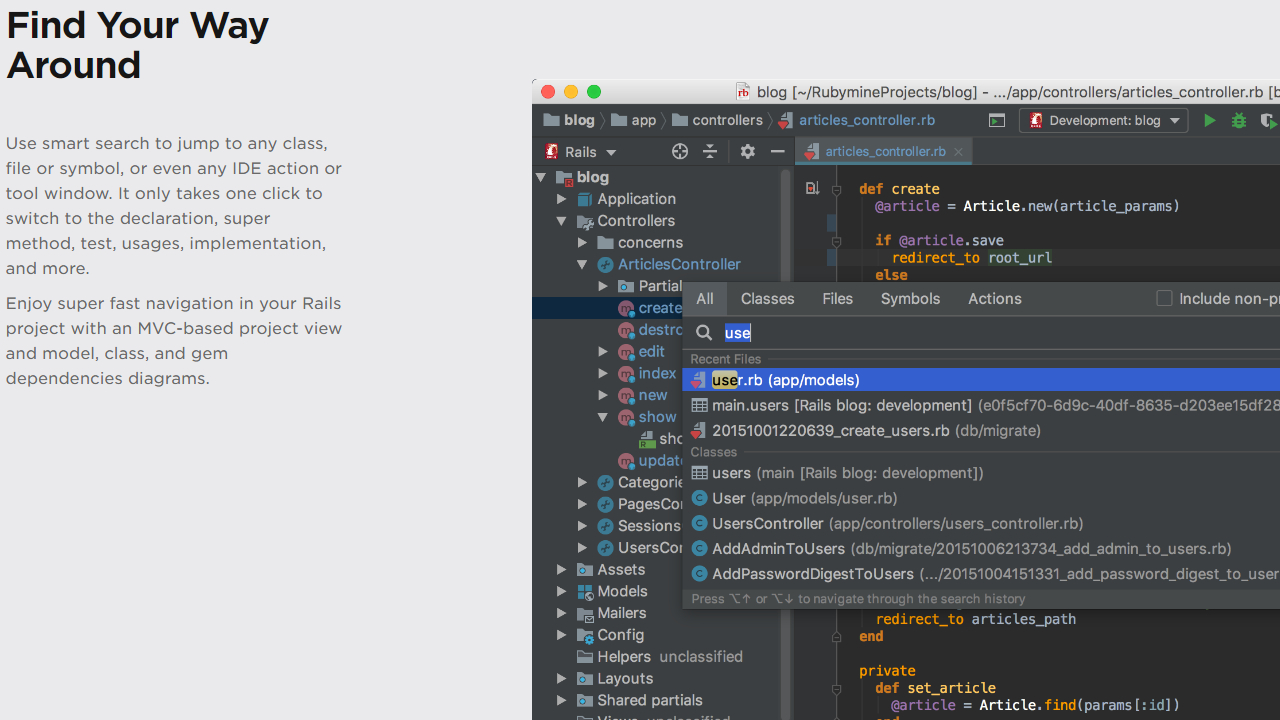Screen dimensions: 1280x720
Task: Enable Include non-project items checkbox
Action: click(1164, 298)
